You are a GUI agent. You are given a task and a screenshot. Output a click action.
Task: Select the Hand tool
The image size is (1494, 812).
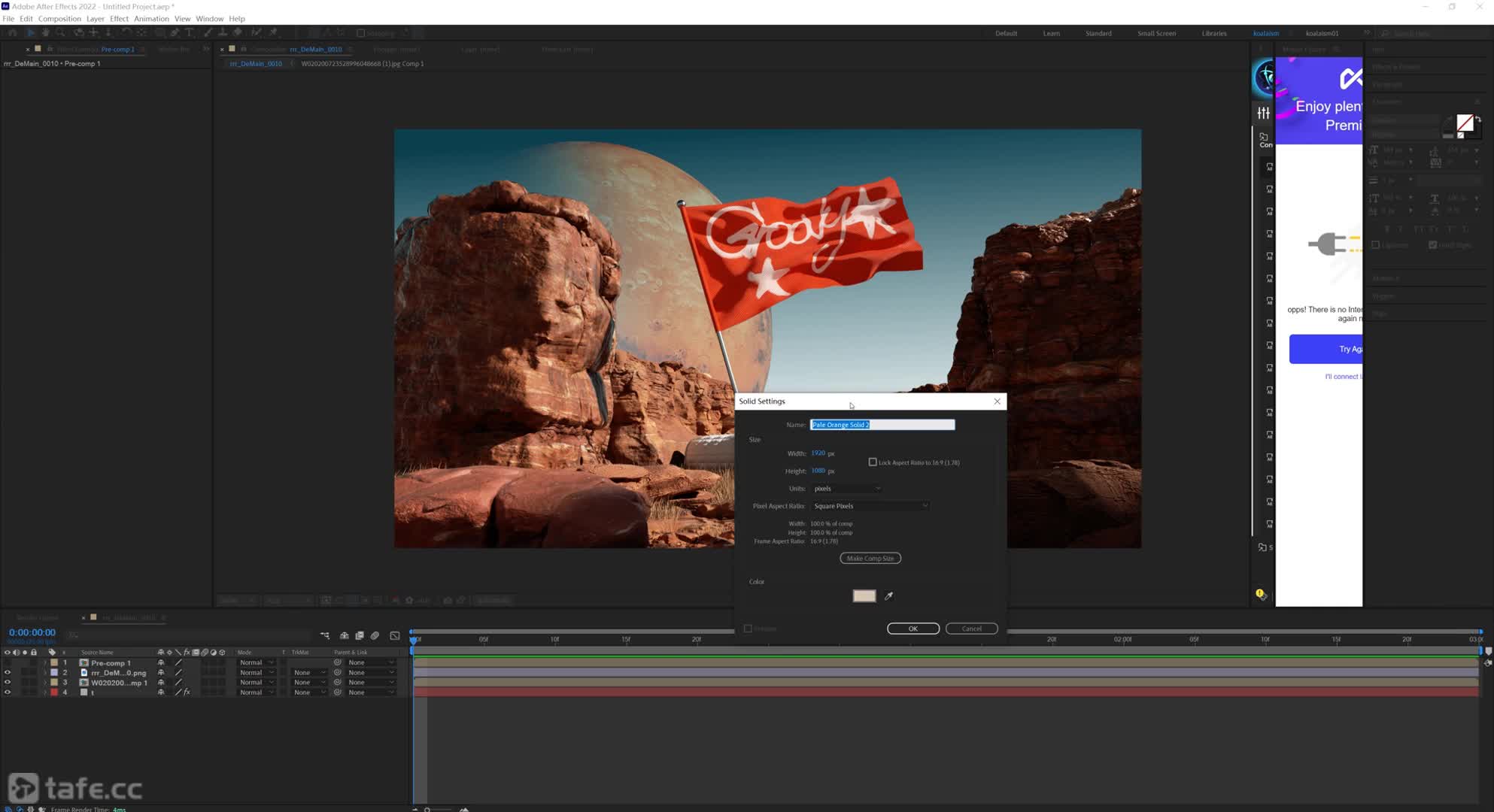(45, 33)
